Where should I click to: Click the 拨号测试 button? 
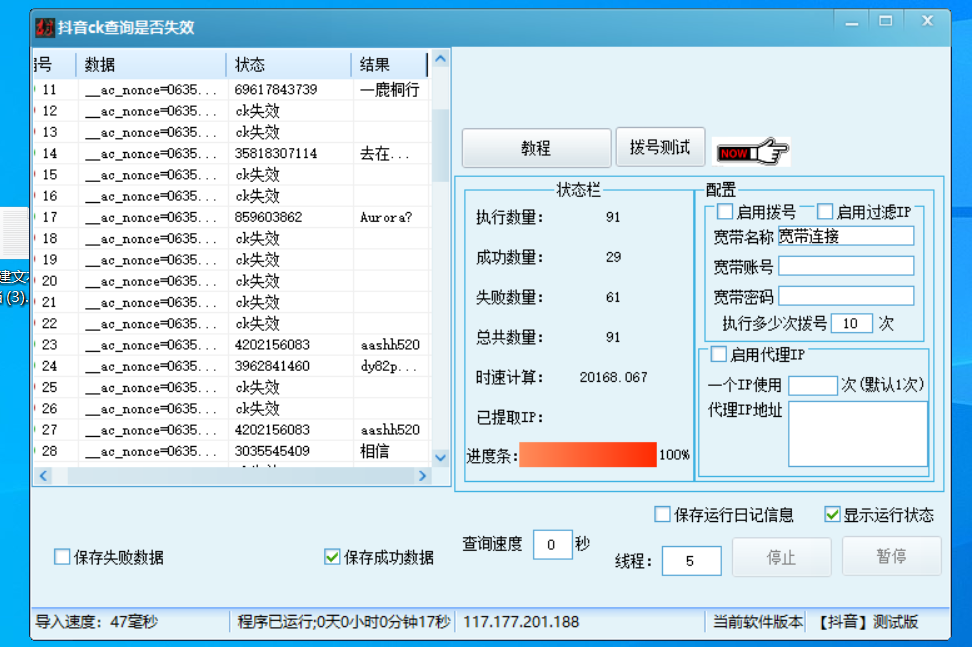pyautogui.click(x=660, y=147)
